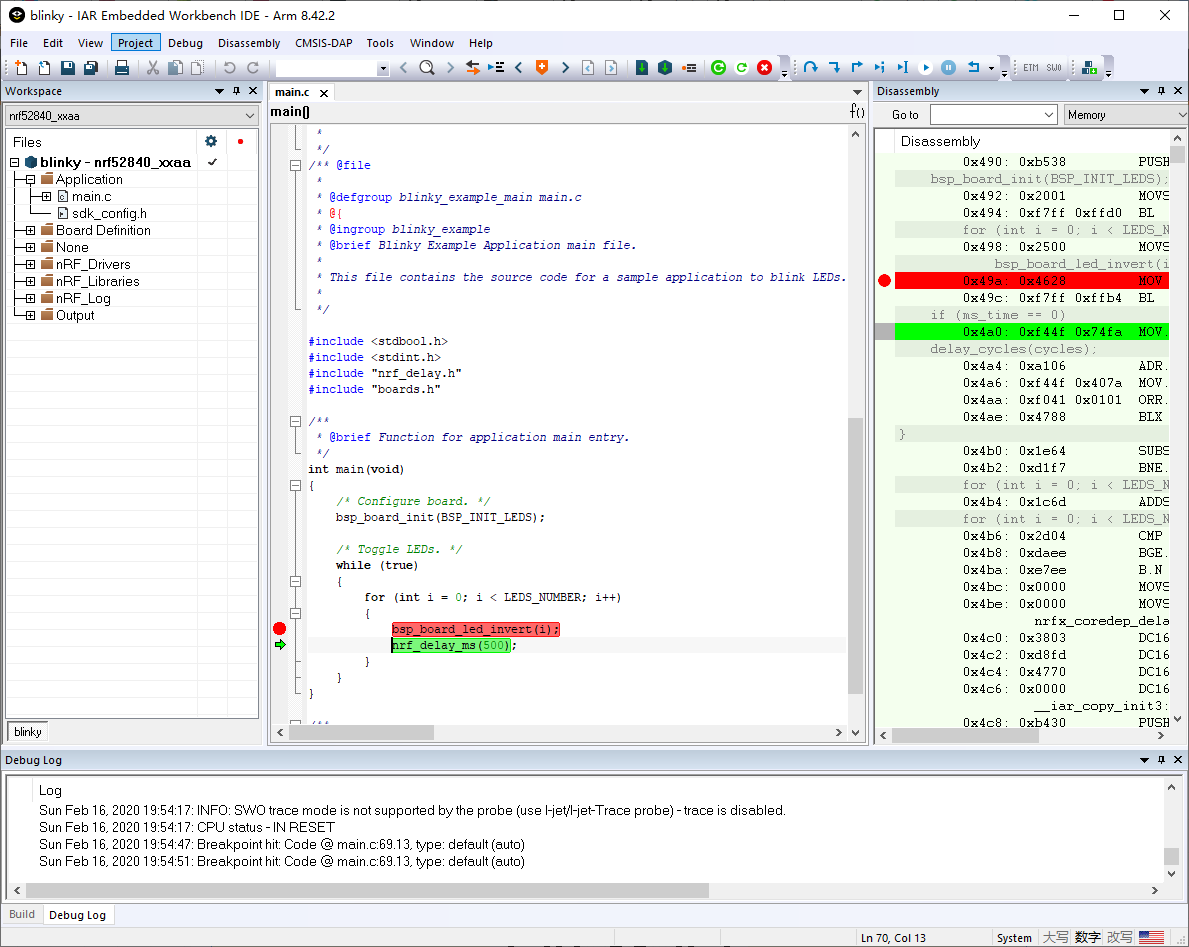Select the main.c editor tab
This screenshot has width=1189, height=947.
(x=292, y=93)
